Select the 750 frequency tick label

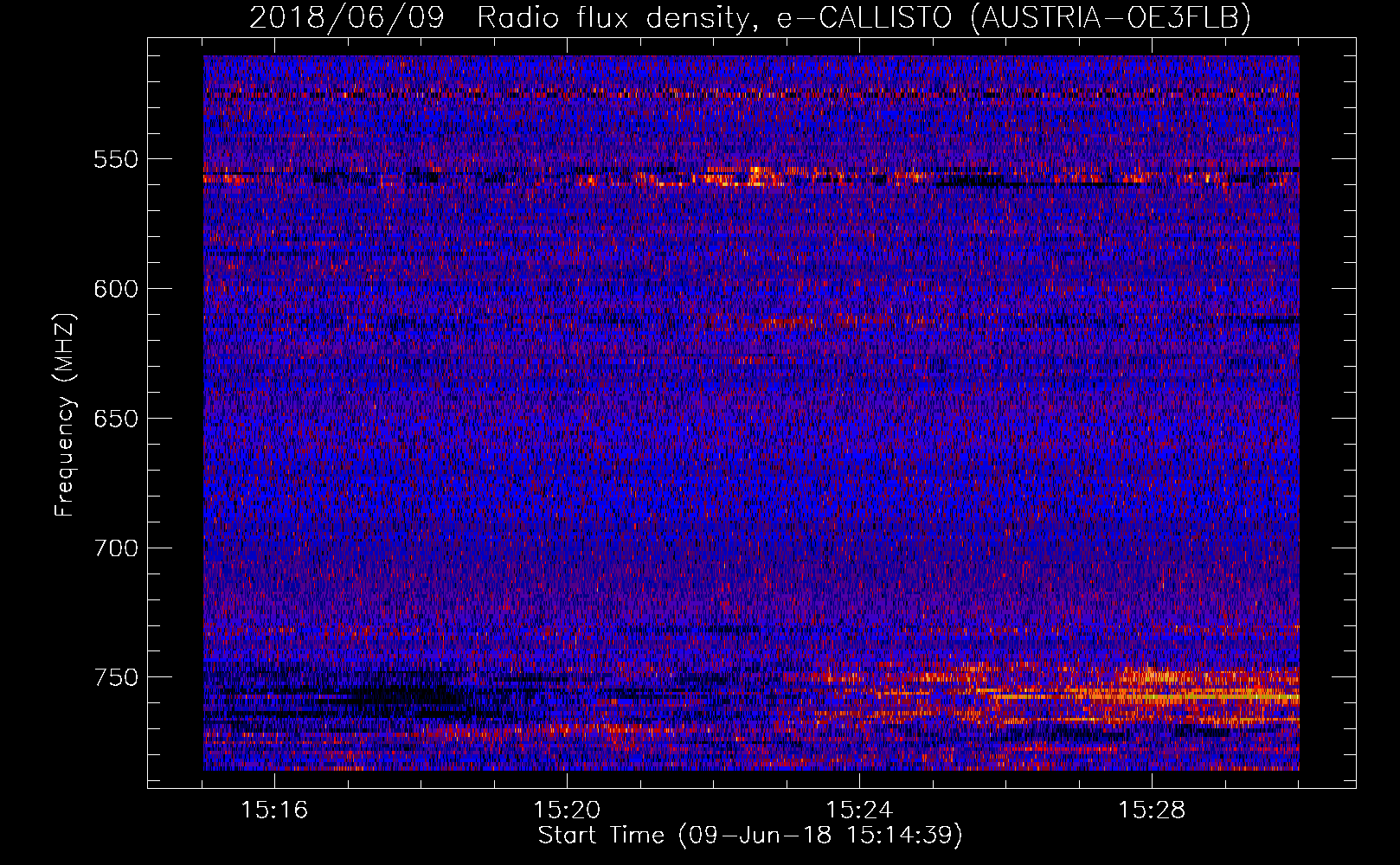pyautogui.click(x=116, y=677)
